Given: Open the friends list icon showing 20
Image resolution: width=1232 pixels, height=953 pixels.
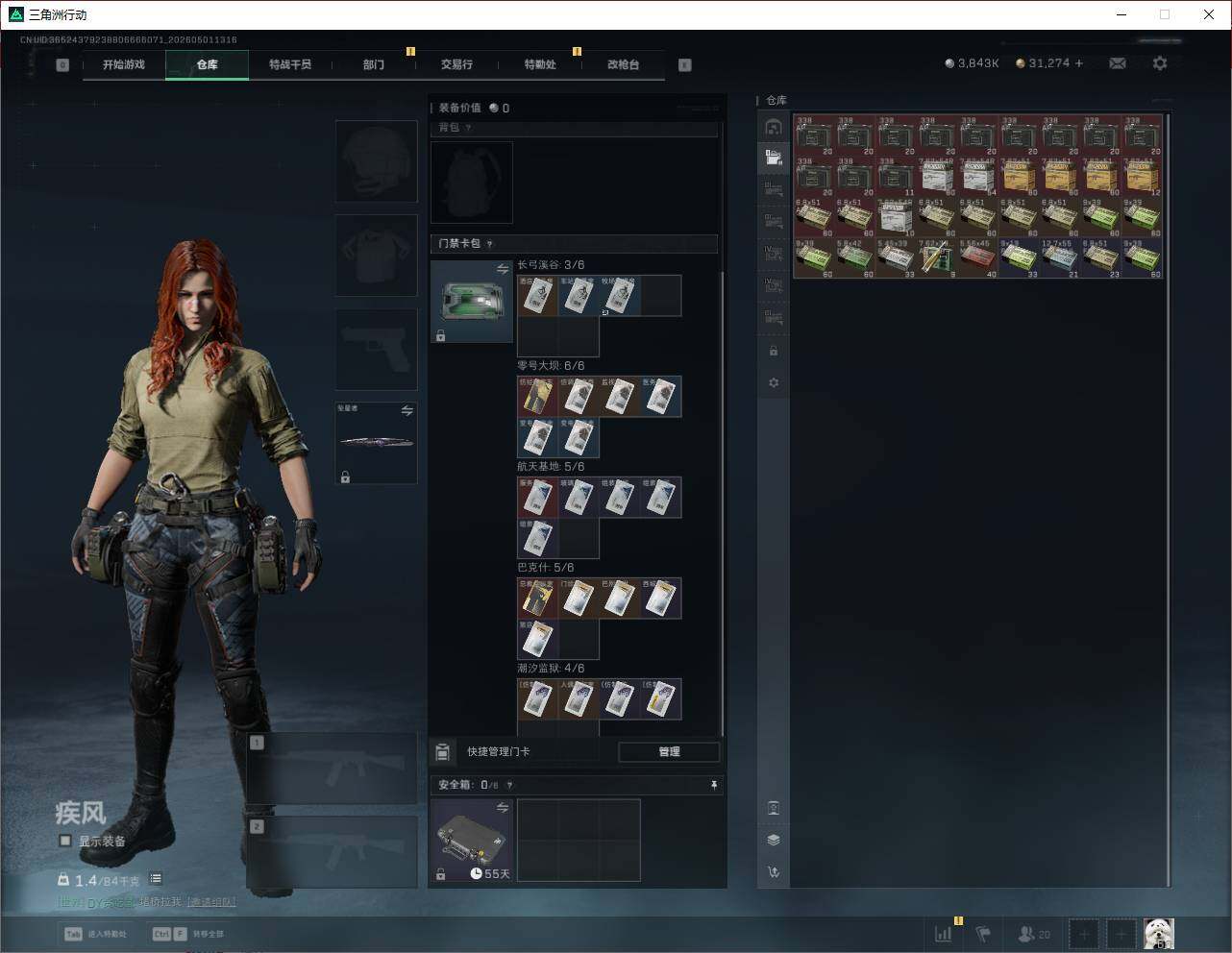Looking at the screenshot, I should coord(1034,934).
